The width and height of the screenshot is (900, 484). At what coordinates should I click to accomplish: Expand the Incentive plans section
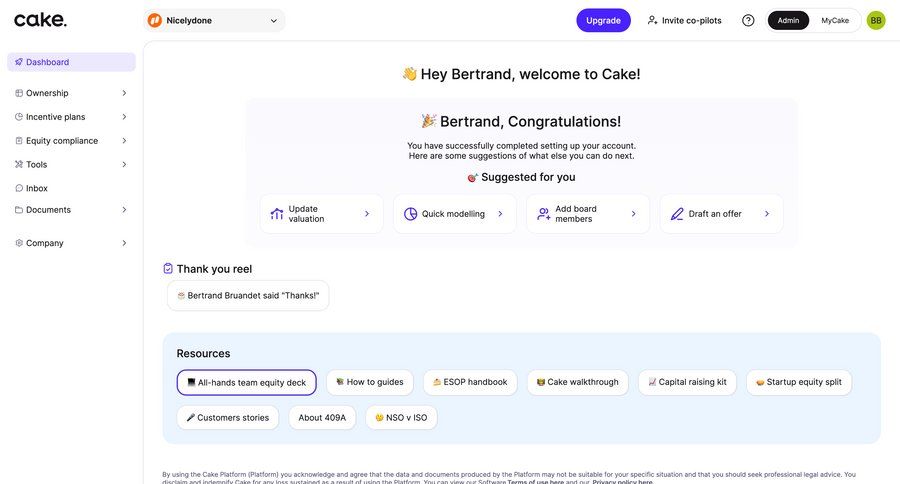point(70,117)
